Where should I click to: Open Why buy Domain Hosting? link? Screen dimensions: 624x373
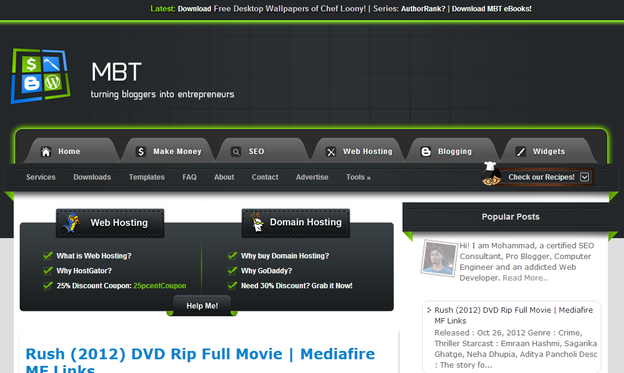pyautogui.click(x=285, y=256)
